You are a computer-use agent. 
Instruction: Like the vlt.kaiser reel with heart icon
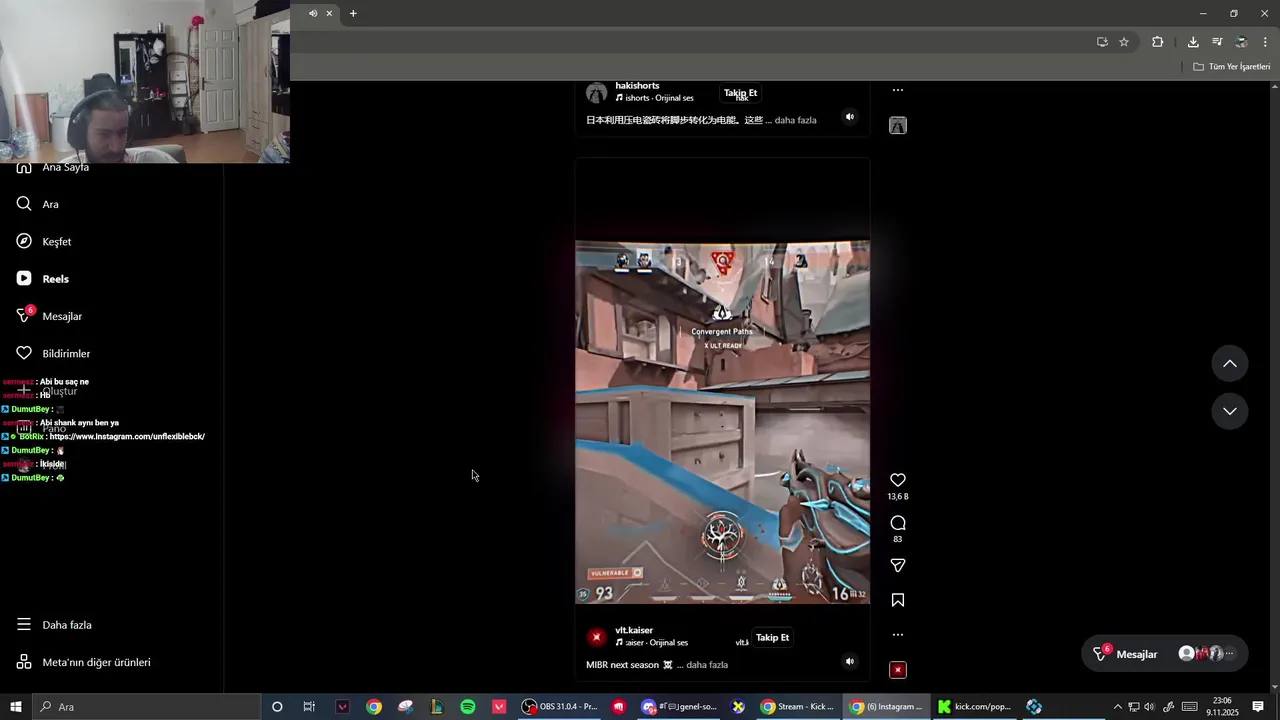coord(898,480)
